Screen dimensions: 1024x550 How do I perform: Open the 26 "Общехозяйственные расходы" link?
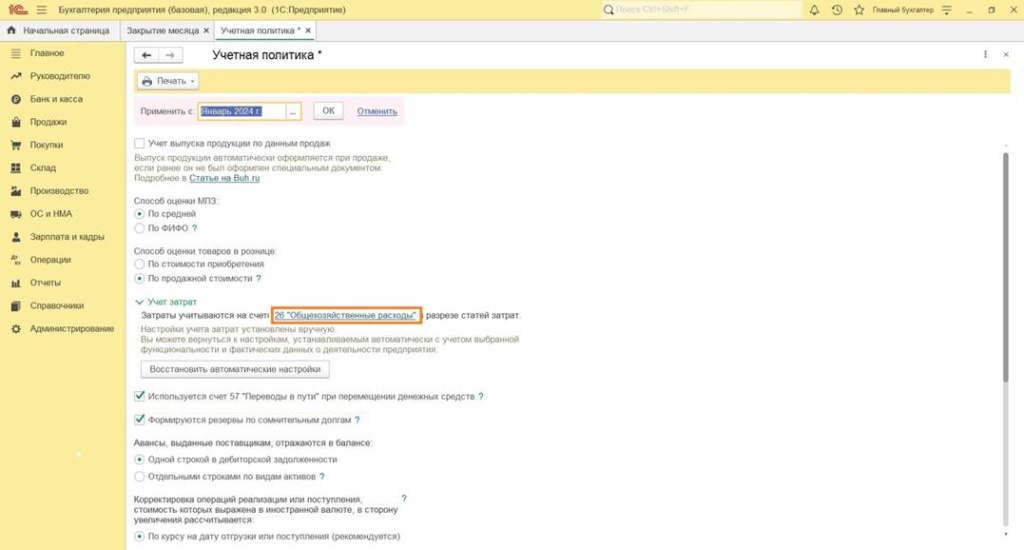pos(345,316)
